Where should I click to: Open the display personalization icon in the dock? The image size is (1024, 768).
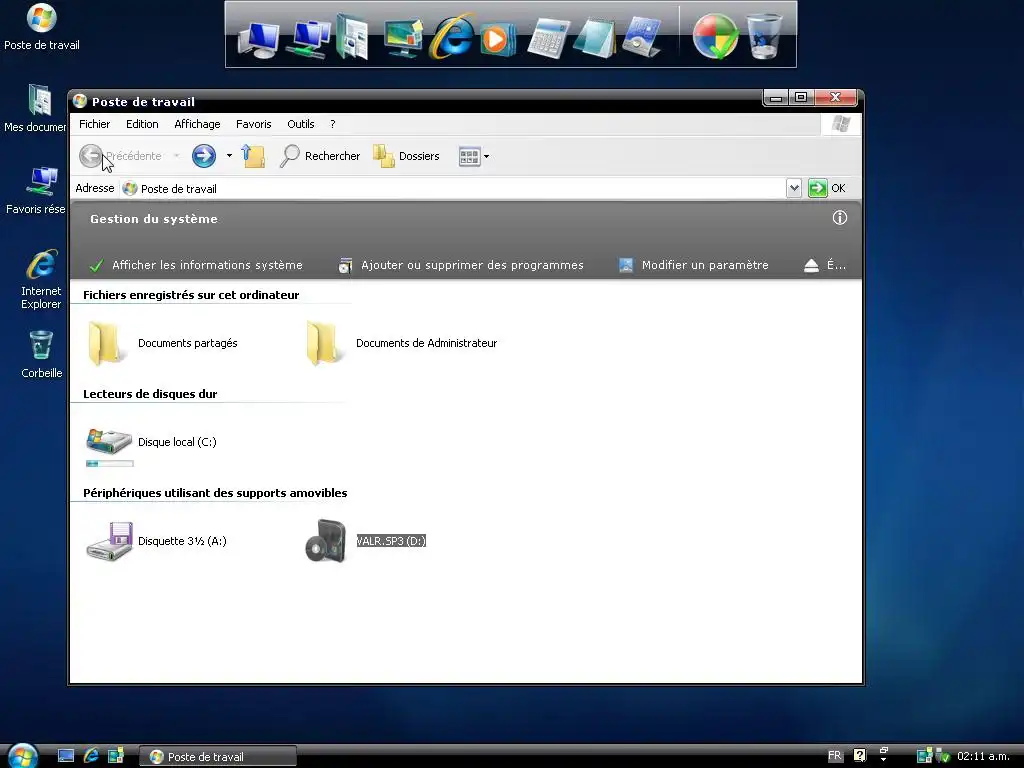402,38
